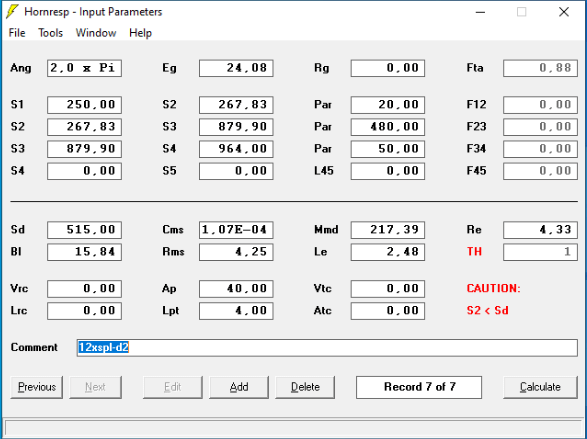Select the Re field showing 4,33
This screenshot has width=587, height=439.
(x=540, y=230)
